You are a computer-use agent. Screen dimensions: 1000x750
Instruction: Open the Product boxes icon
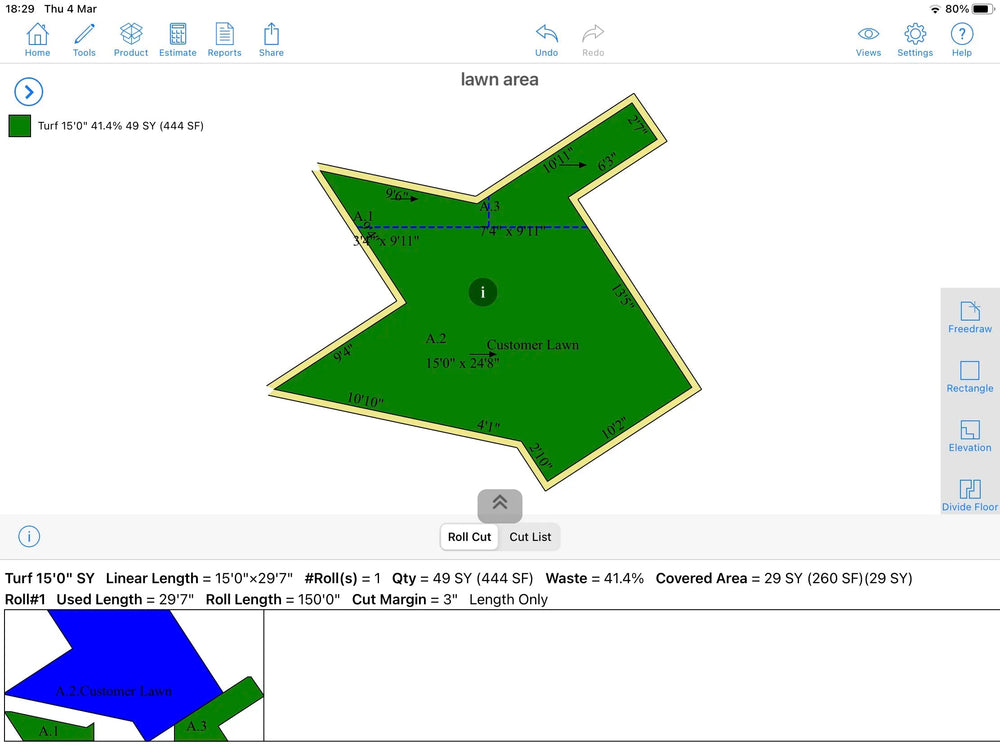coord(131,39)
